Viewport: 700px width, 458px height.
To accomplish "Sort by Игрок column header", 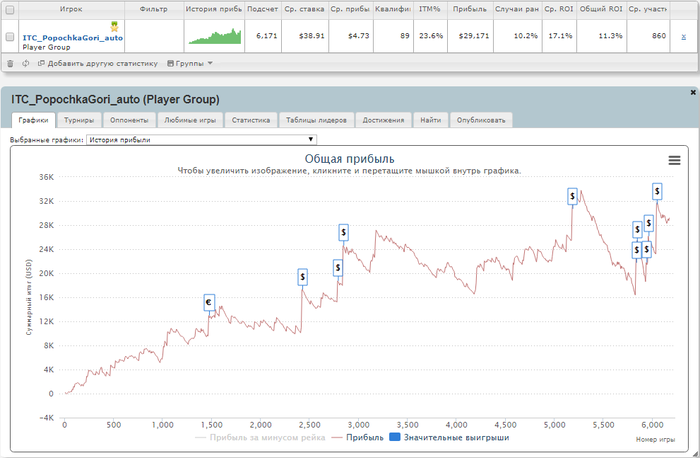I will tap(71, 9).
